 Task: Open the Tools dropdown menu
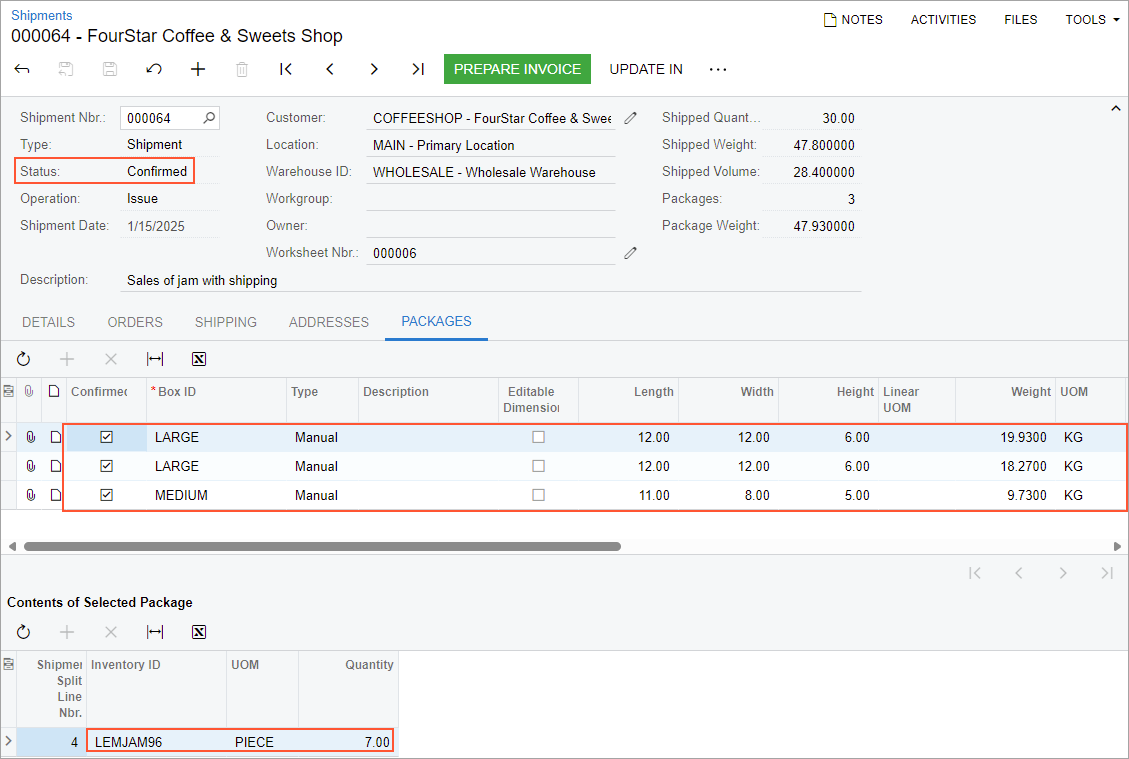pos(1092,19)
